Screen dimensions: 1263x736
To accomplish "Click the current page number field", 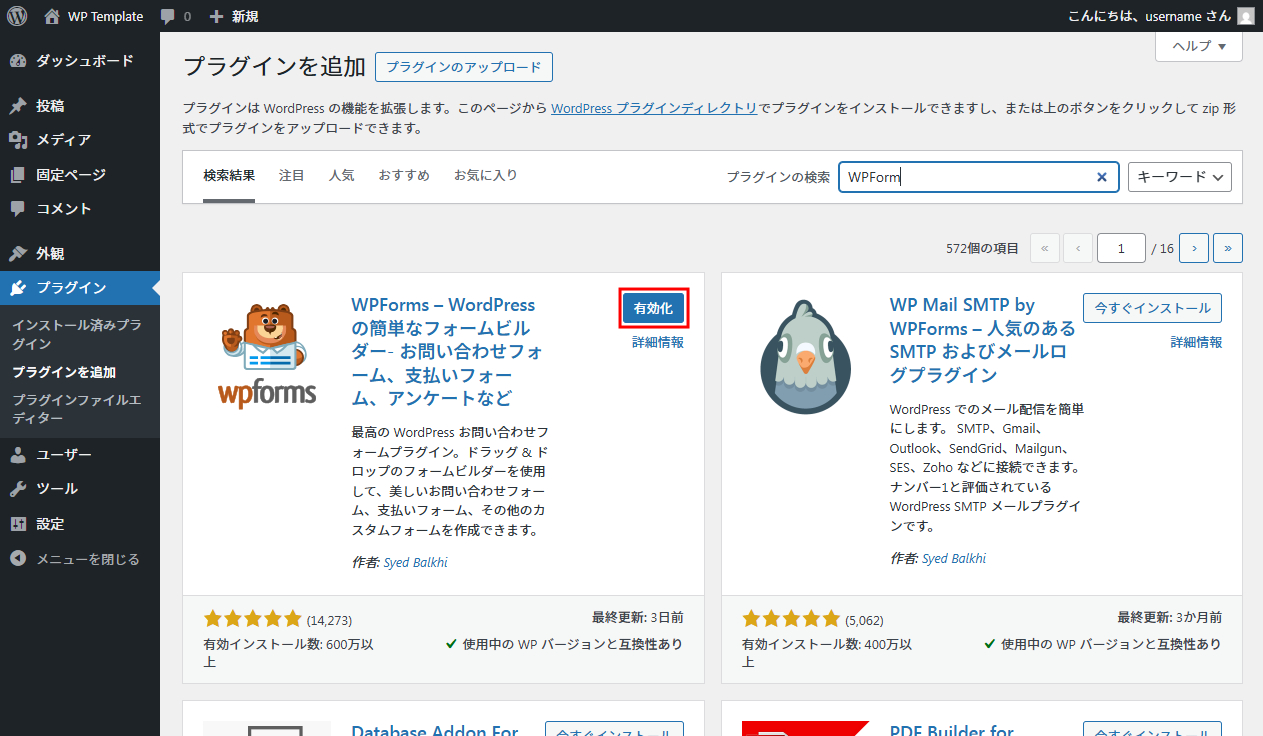I will coord(1121,248).
